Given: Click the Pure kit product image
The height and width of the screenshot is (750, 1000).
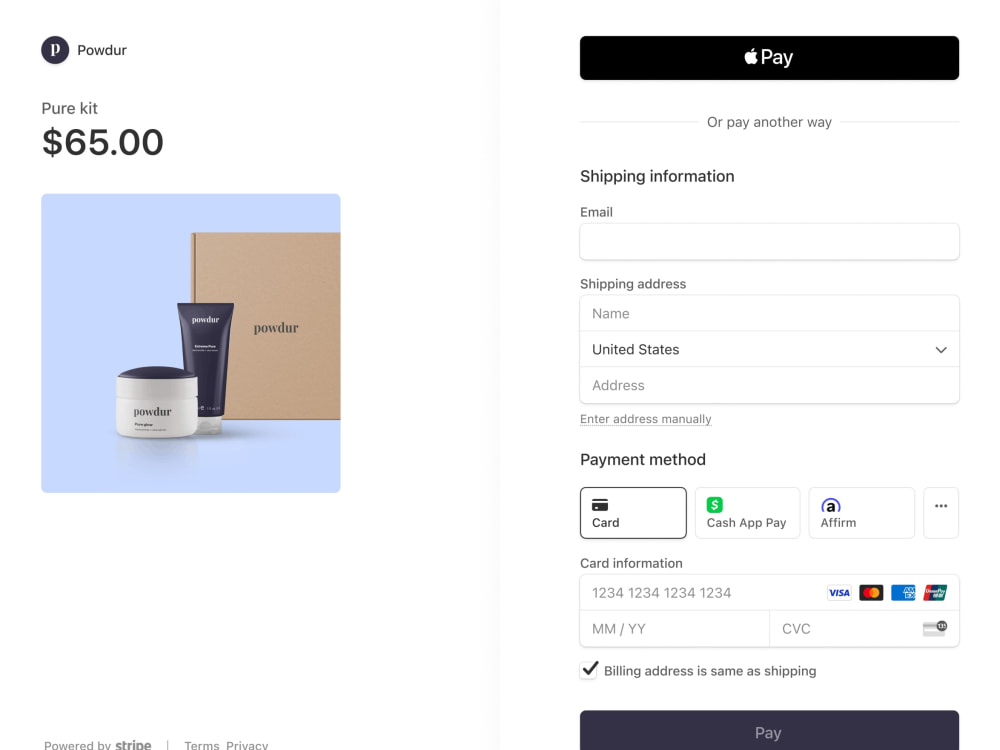Looking at the screenshot, I should pyautogui.click(x=191, y=343).
